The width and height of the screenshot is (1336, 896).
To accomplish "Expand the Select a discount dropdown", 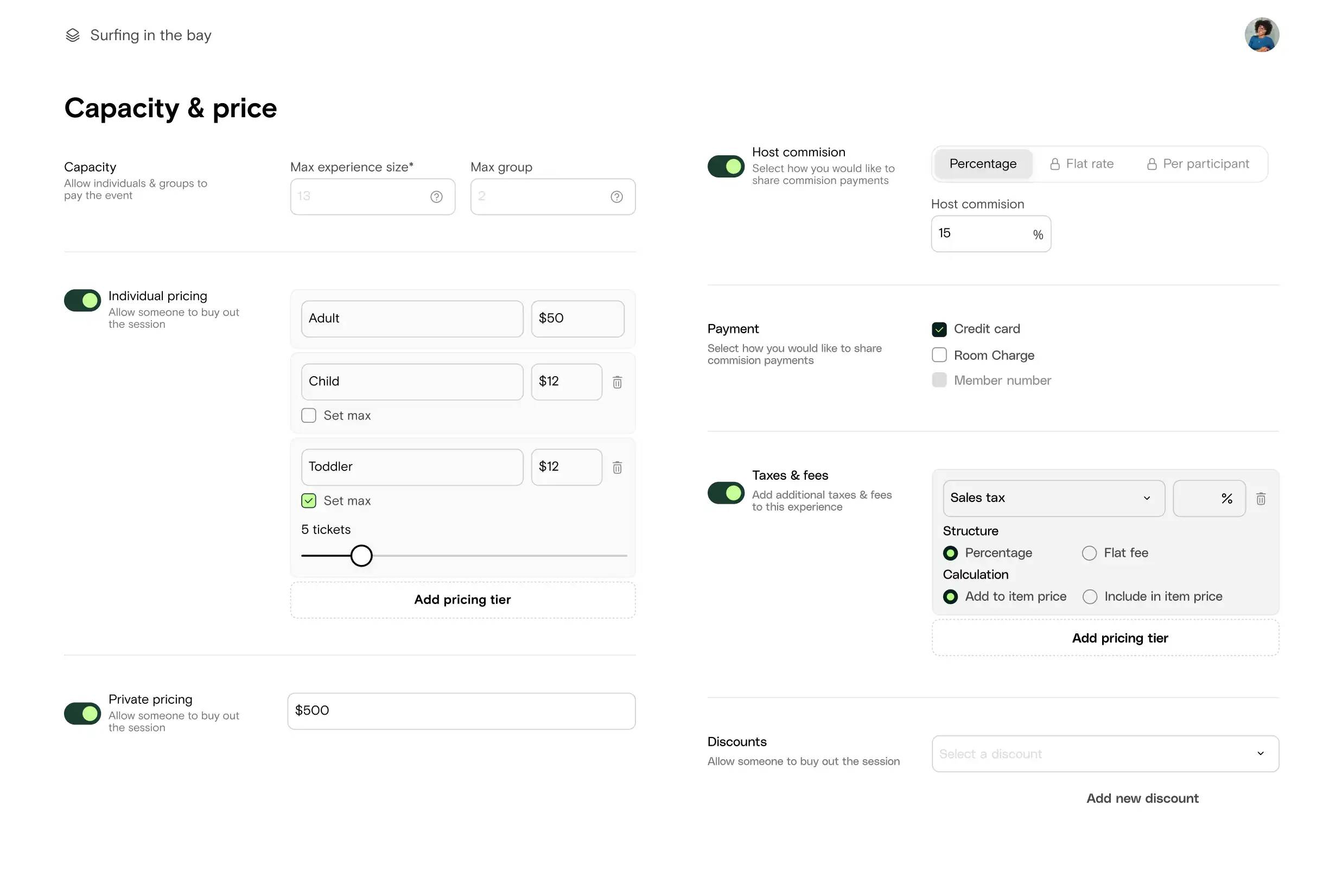I will 1105,754.
